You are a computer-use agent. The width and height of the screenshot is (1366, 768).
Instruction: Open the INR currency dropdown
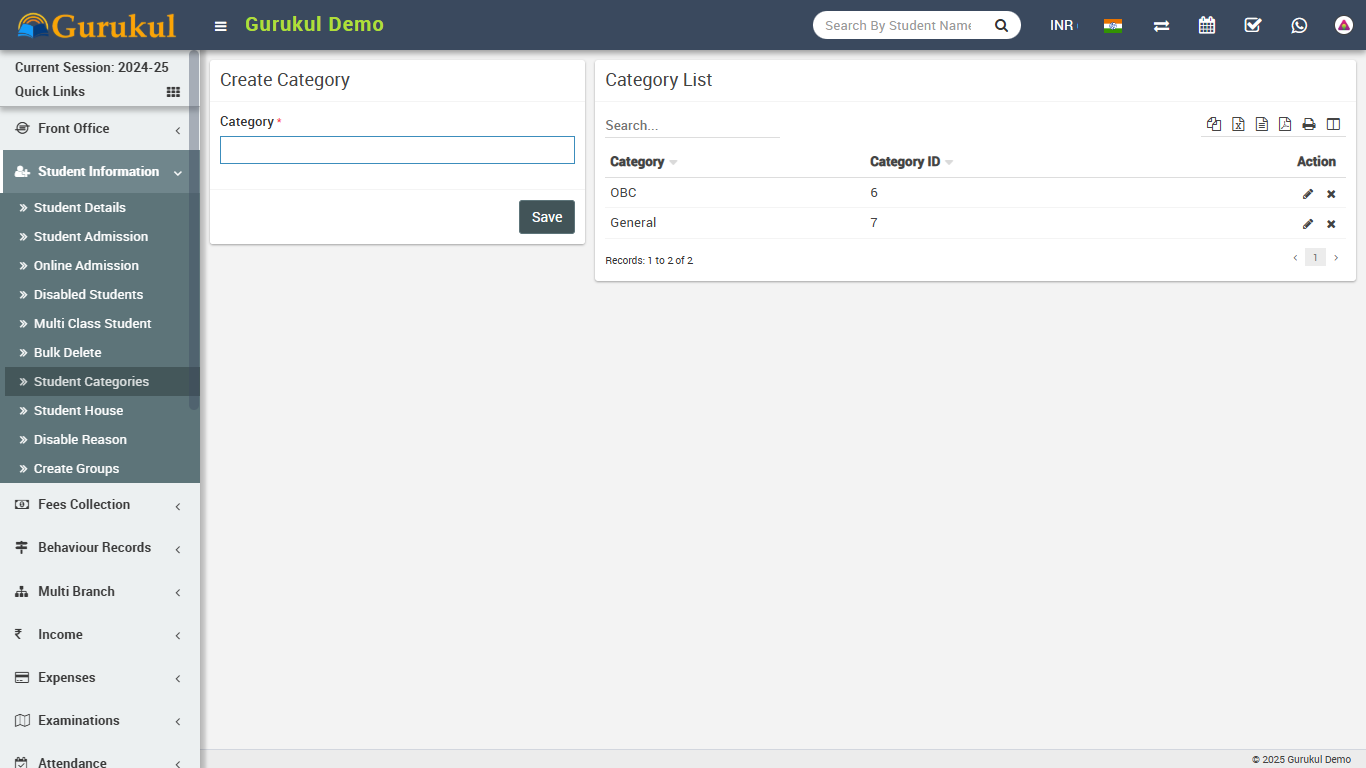[1062, 25]
